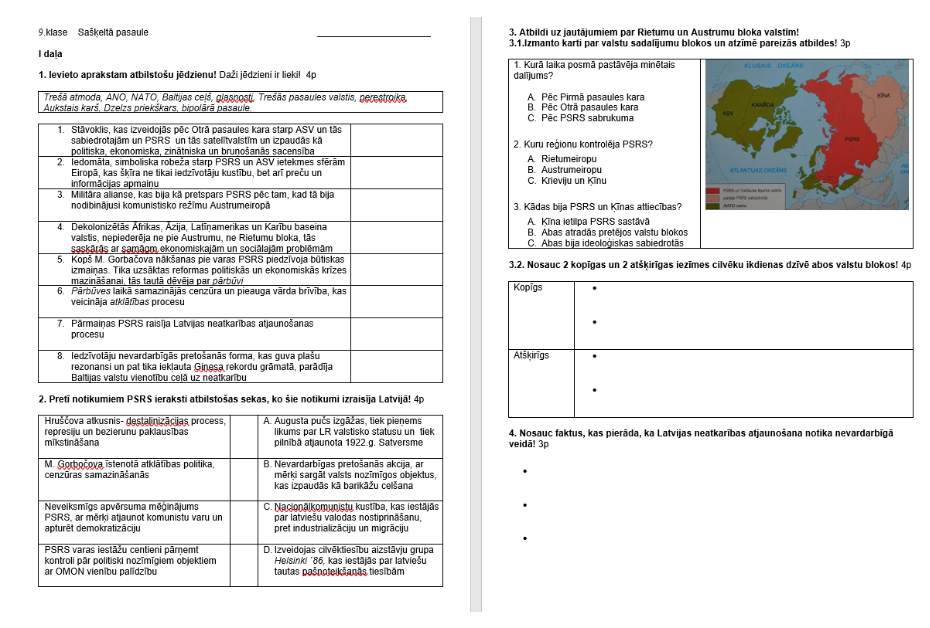Screen dimensions: 930x628
Task: Click the first bullet under question 4
Action: tap(524, 472)
